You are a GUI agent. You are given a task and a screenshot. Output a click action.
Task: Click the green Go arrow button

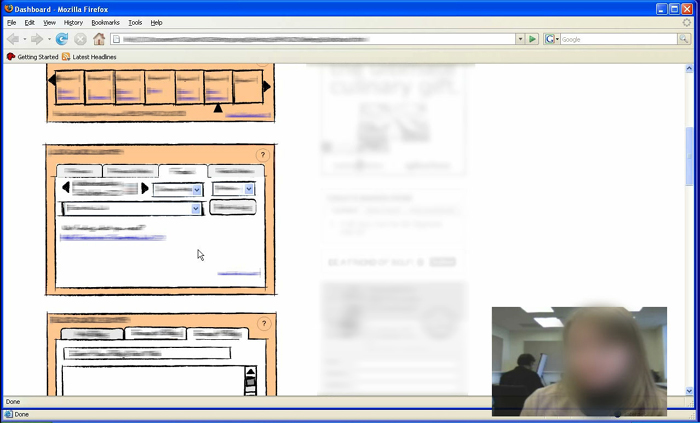[532, 39]
